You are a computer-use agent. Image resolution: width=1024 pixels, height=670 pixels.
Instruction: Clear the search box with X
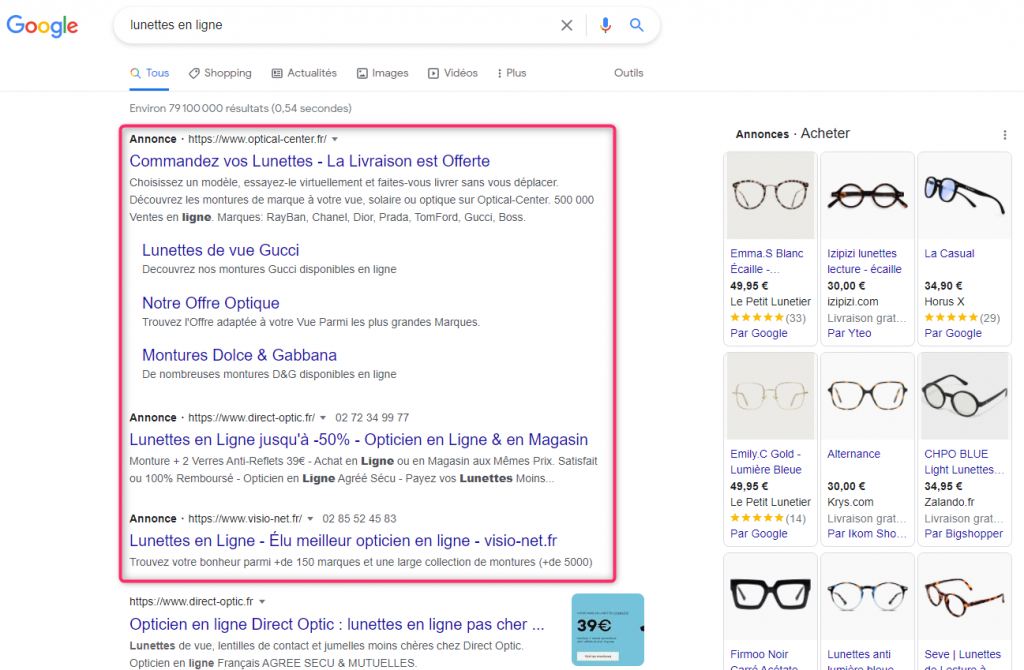click(x=566, y=25)
